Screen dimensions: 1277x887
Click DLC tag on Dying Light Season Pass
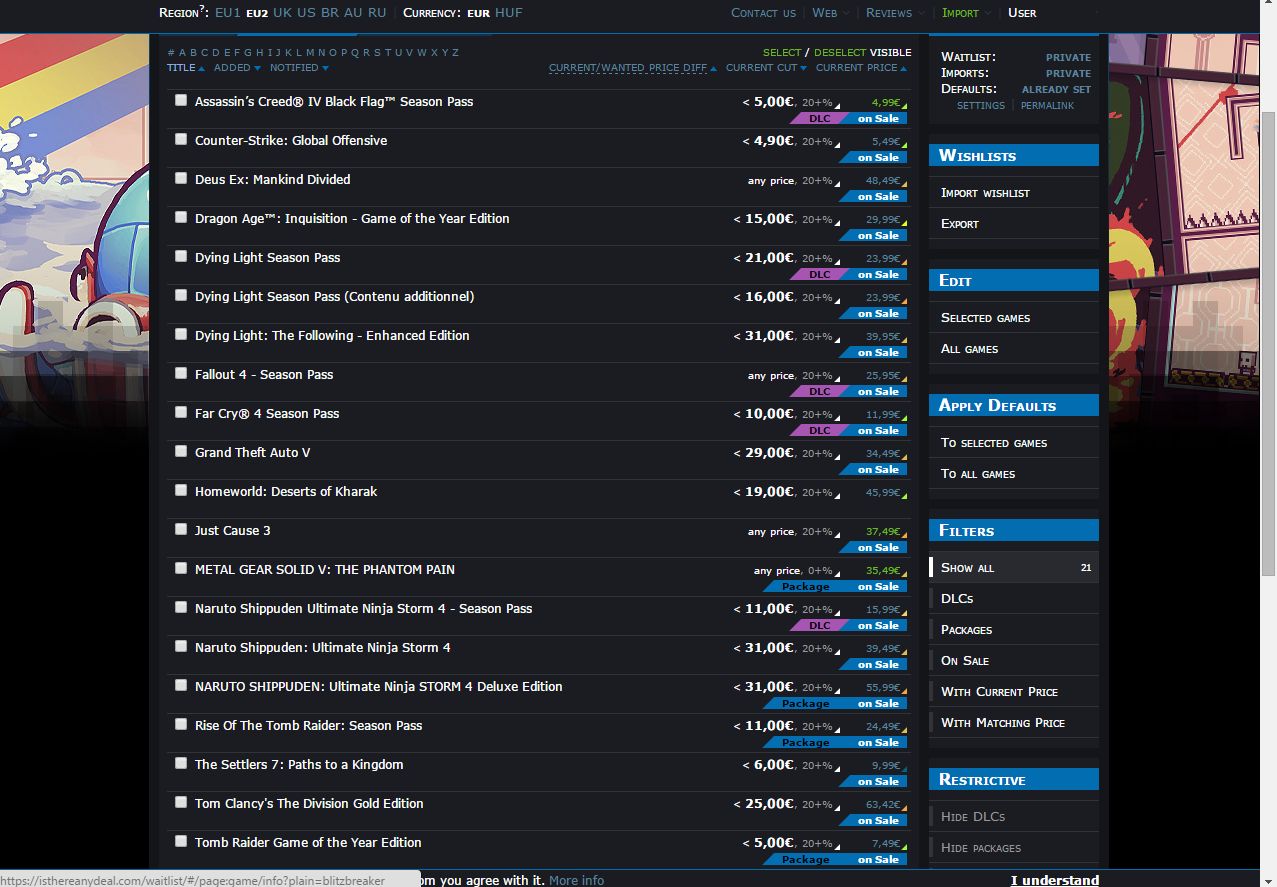tap(819, 275)
